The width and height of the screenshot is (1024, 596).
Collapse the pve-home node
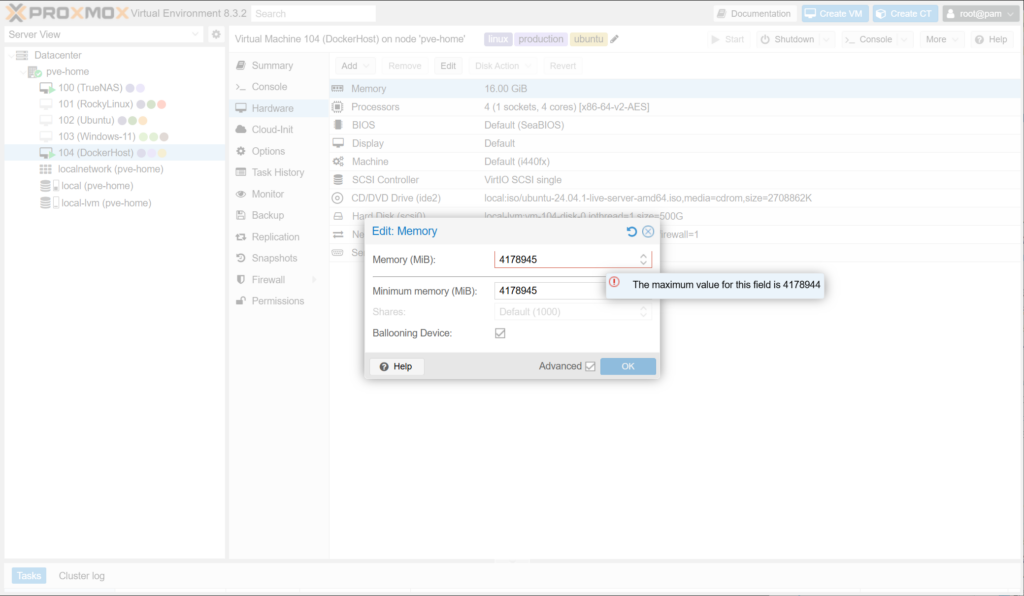pyautogui.click(x=21, y=72)
